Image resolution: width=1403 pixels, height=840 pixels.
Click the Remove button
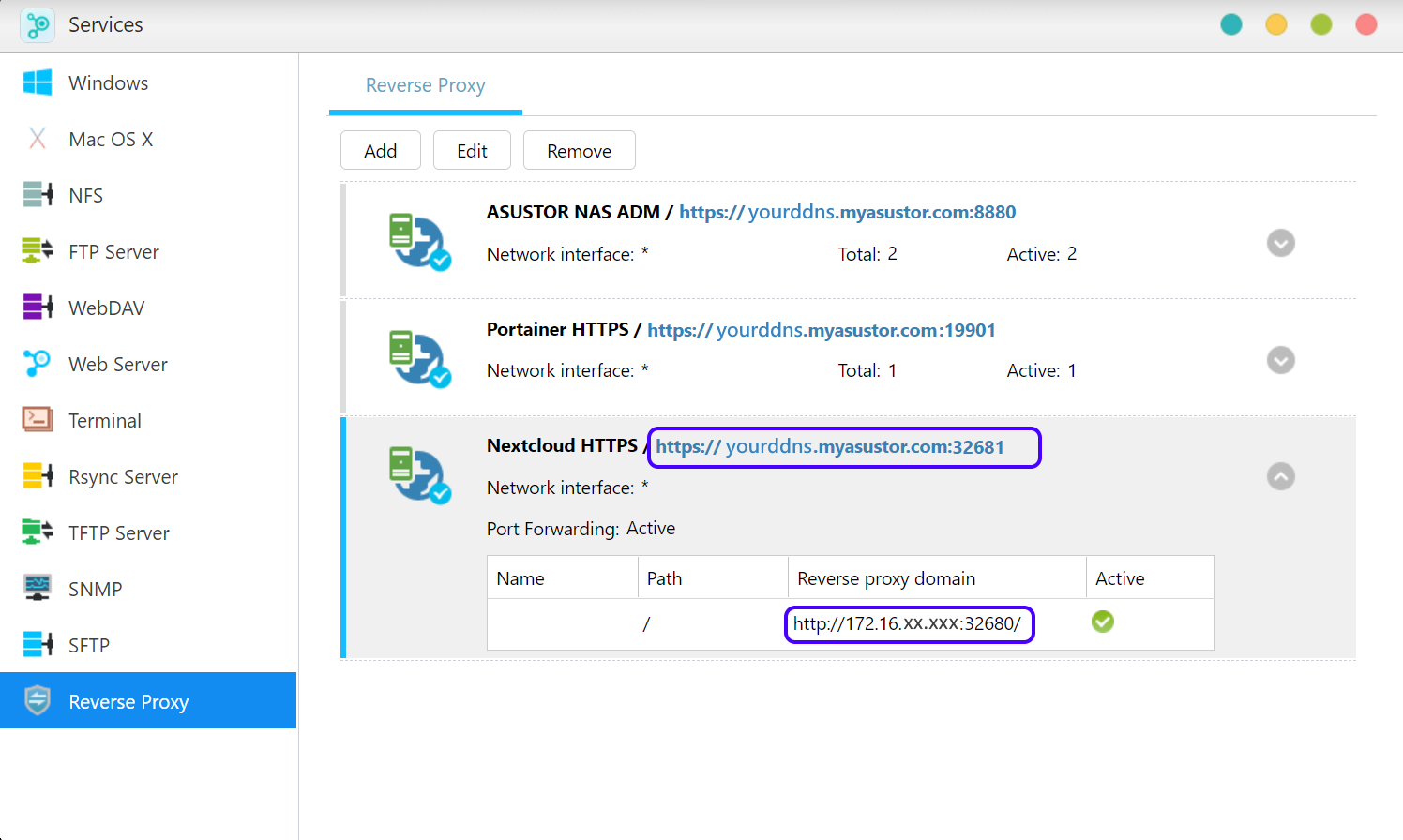click(579, 150)
